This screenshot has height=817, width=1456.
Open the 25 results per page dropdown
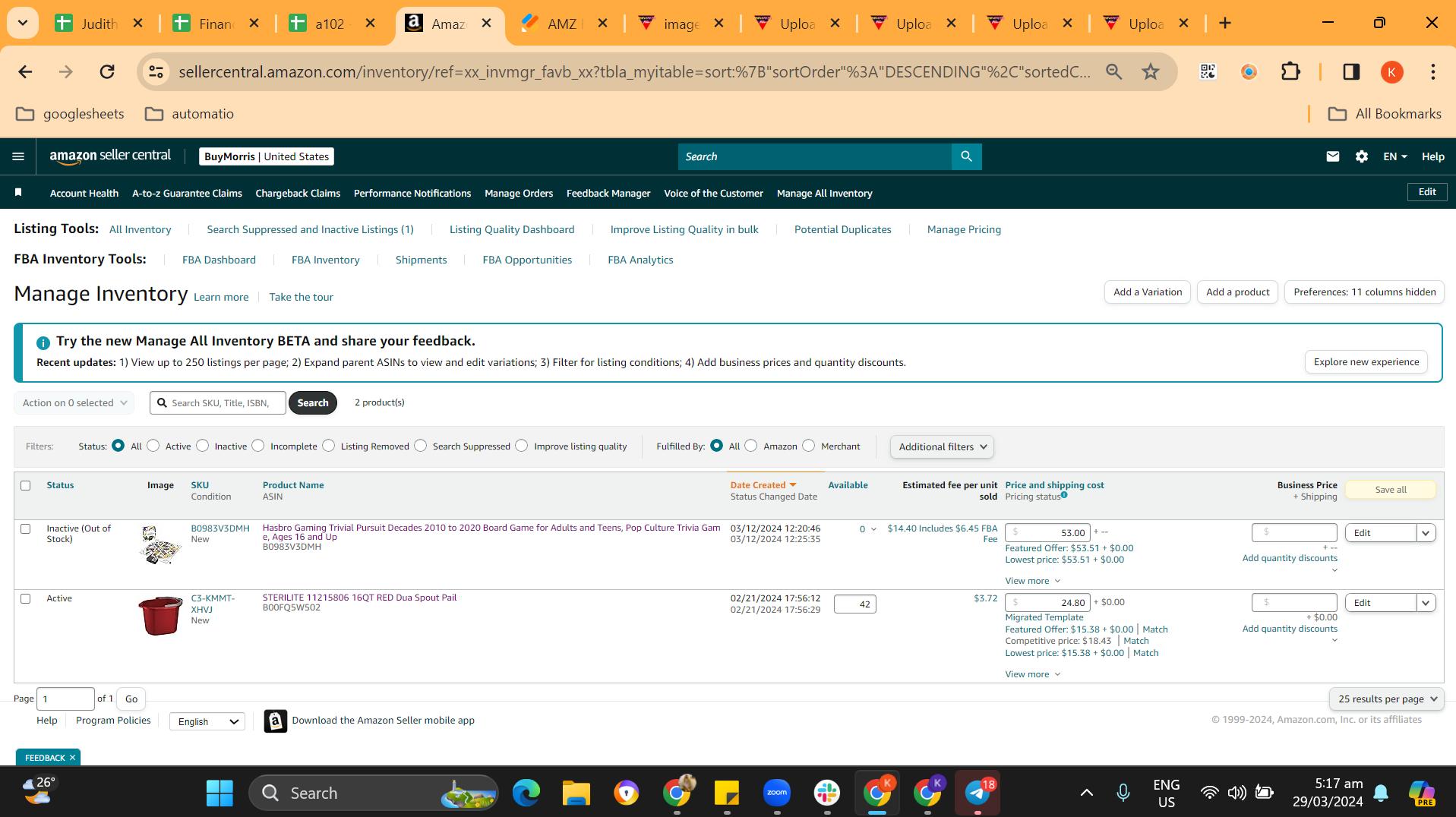(1387, 699)
